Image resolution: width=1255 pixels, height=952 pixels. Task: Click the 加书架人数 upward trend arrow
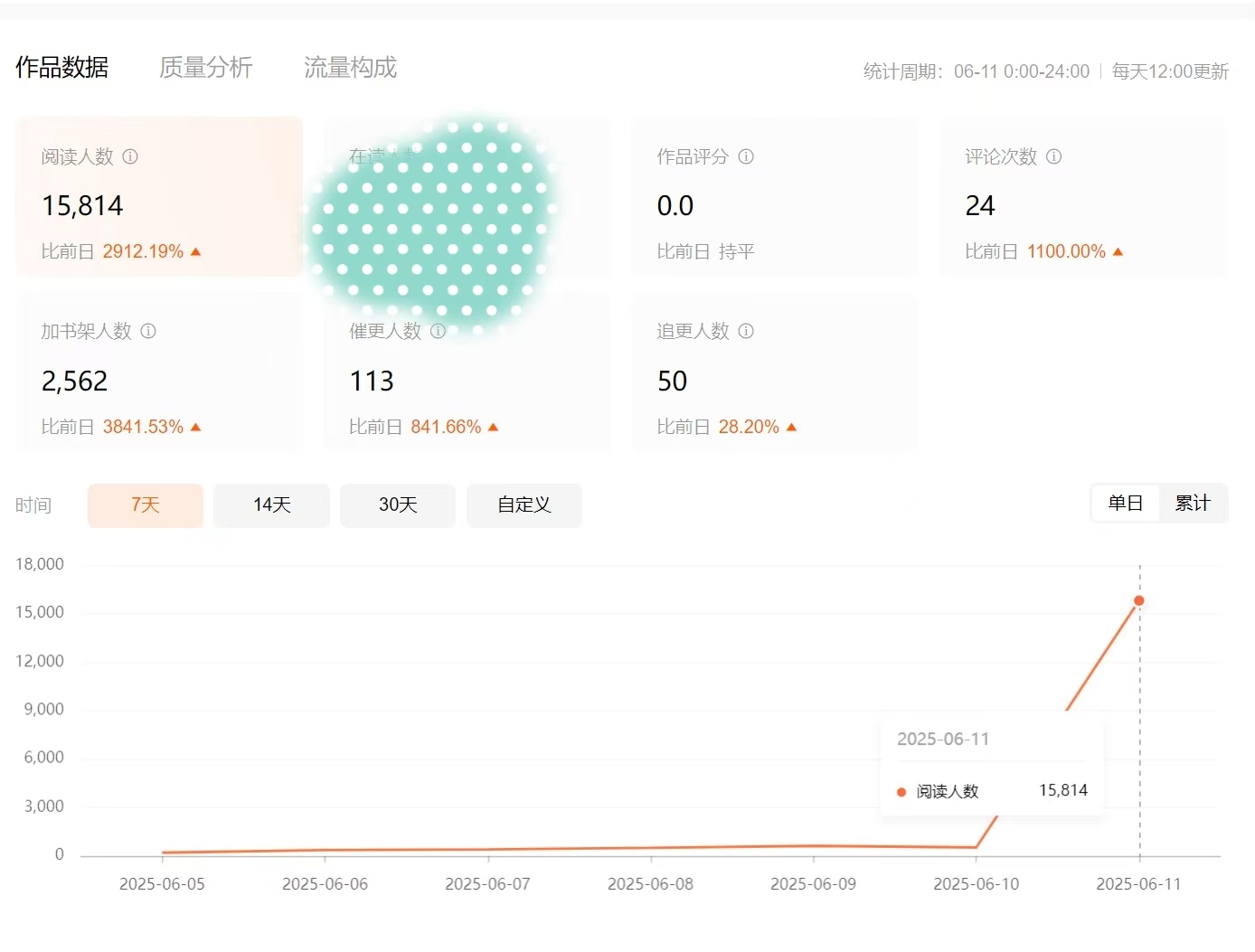tap(196, 427)
